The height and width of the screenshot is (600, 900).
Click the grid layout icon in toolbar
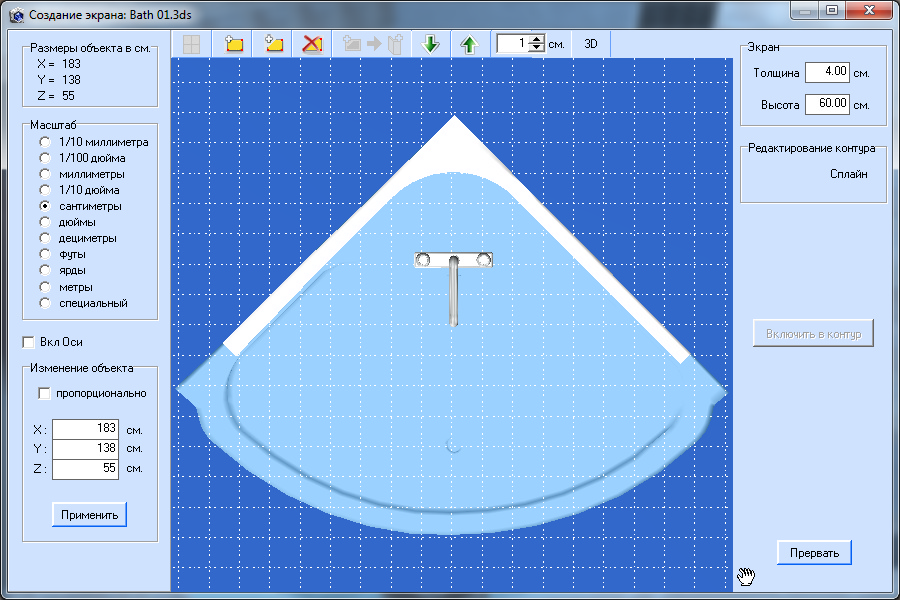(190, 44)
